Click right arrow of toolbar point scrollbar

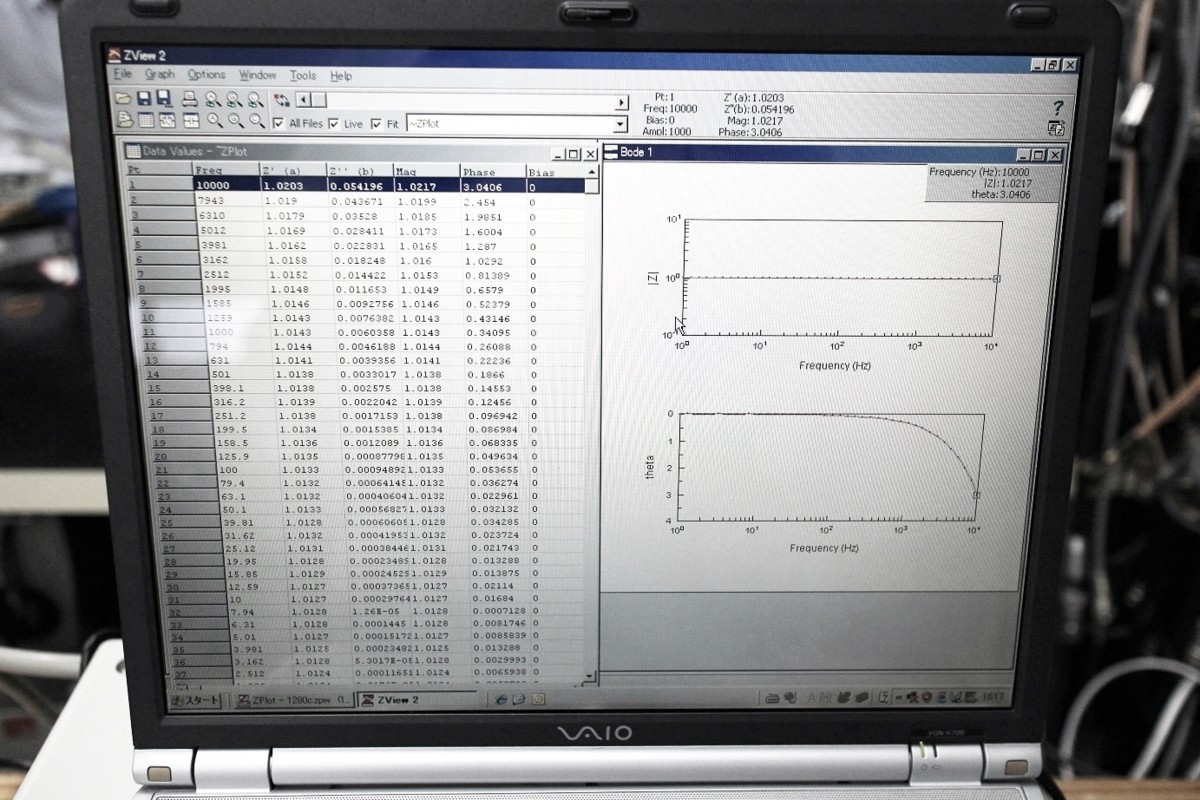pyautogui.click(x=622, y=103)
